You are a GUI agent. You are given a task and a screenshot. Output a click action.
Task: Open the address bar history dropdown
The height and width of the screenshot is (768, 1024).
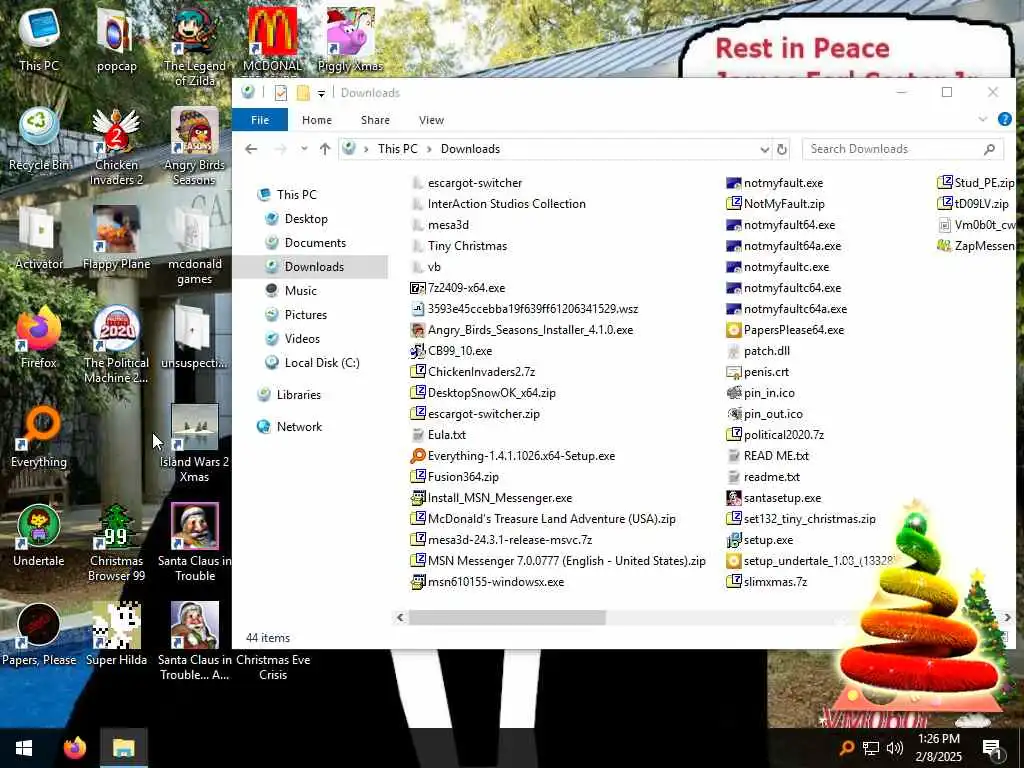pyautogui.click(x=765, y=150)
